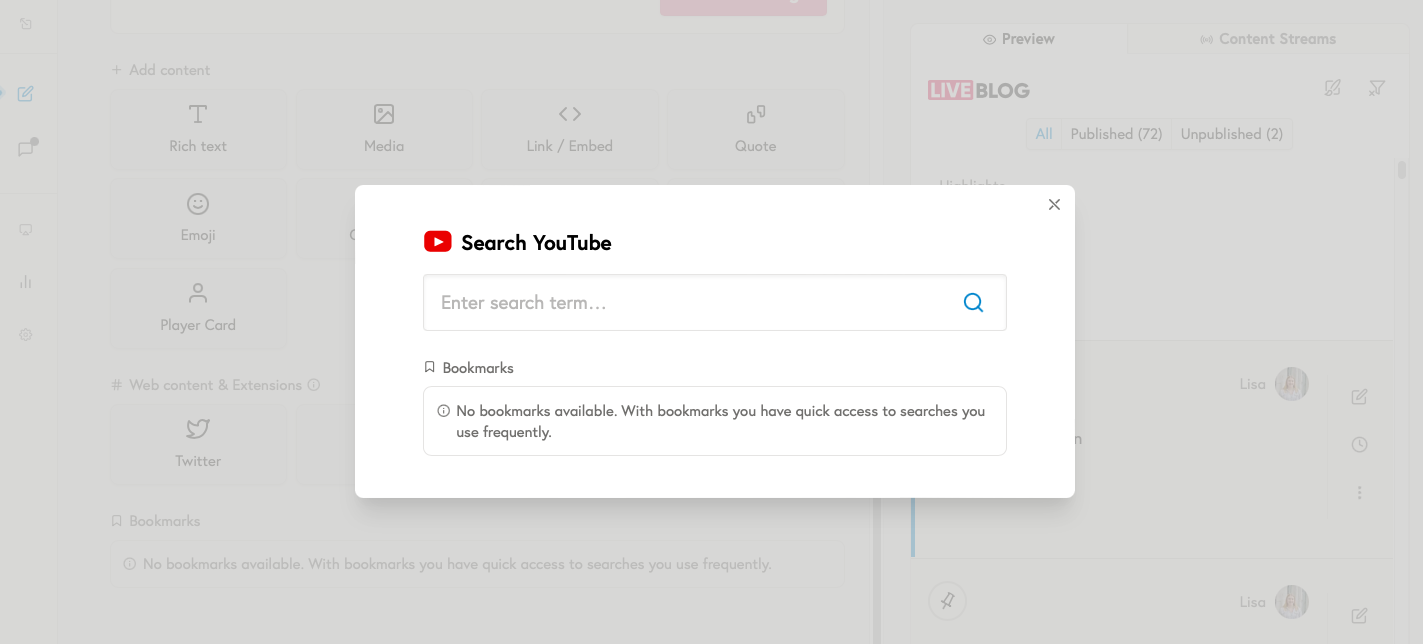Edit the second post by Lisa

(x=1359, y=616)
